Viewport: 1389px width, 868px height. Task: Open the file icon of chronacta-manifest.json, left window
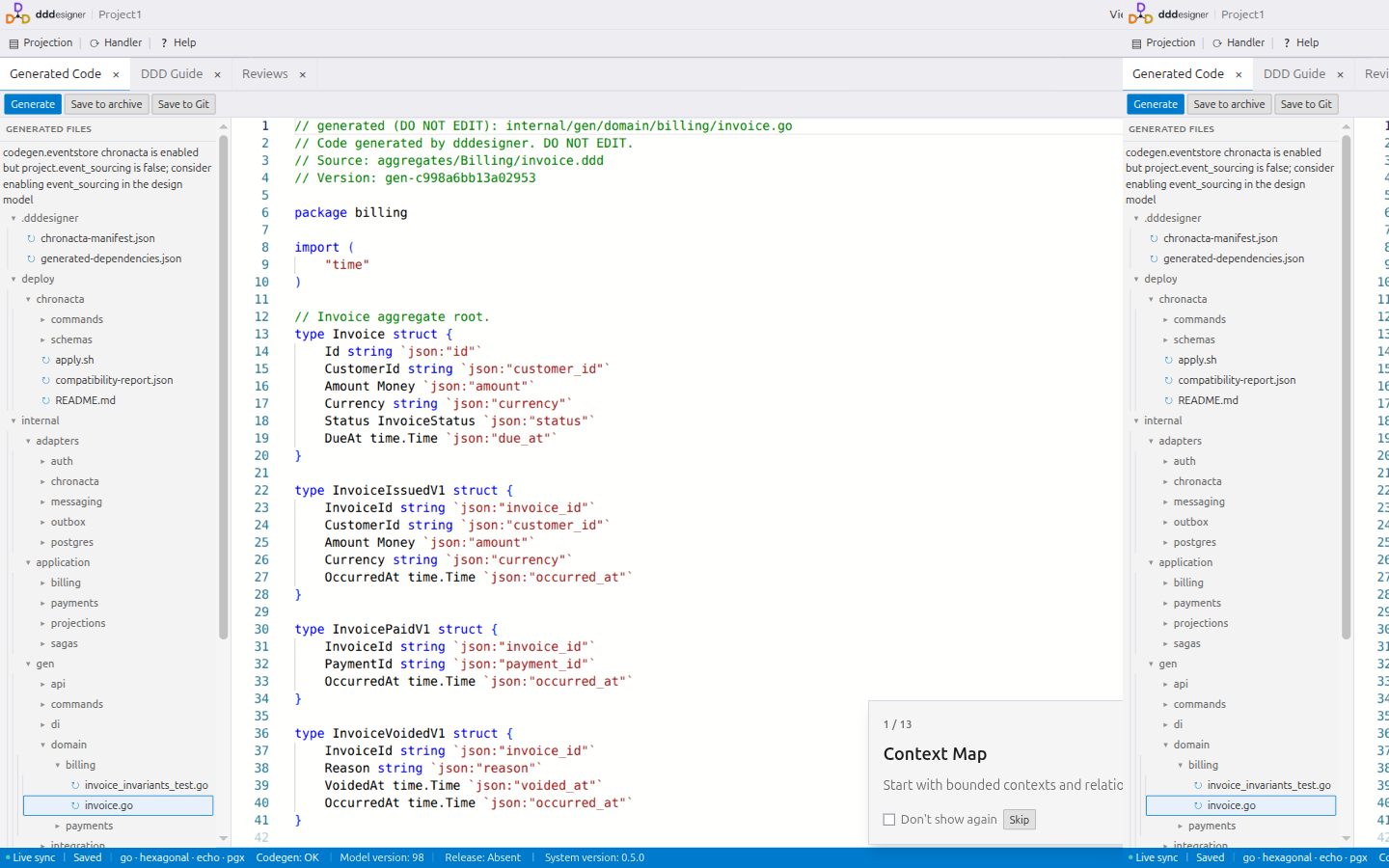pos(31,238)
